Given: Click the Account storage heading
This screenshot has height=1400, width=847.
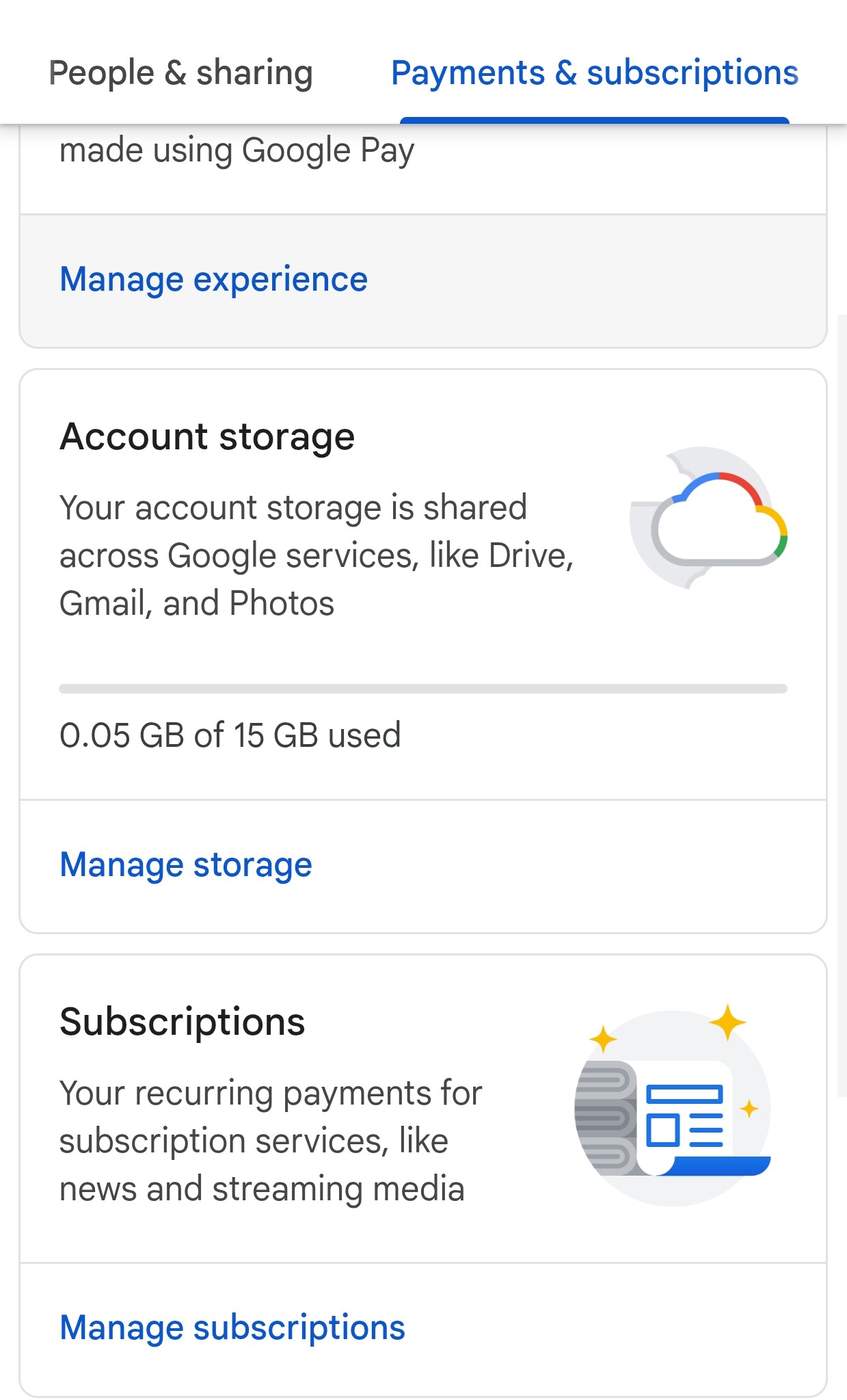Looking at the screenshot, I should tap(207, 436).
